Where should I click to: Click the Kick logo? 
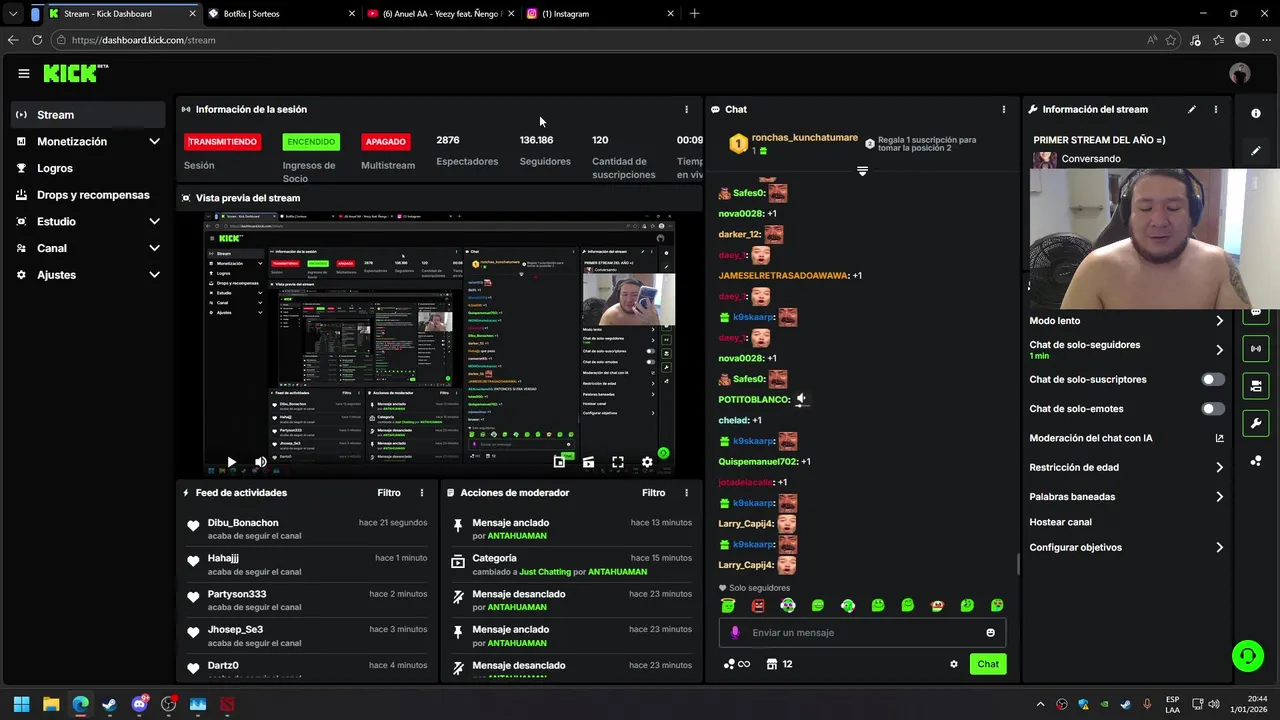[75, 73]
